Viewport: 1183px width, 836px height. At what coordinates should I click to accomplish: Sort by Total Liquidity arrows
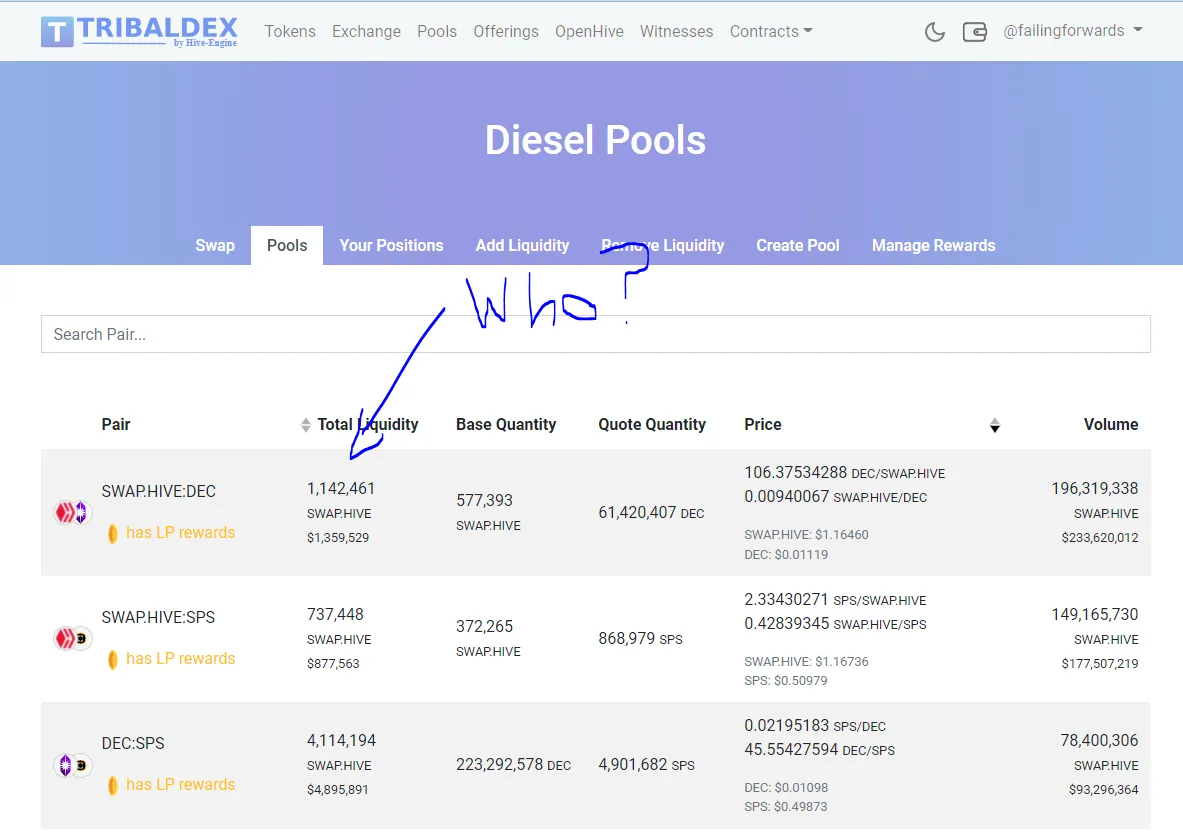click(306, 425)
